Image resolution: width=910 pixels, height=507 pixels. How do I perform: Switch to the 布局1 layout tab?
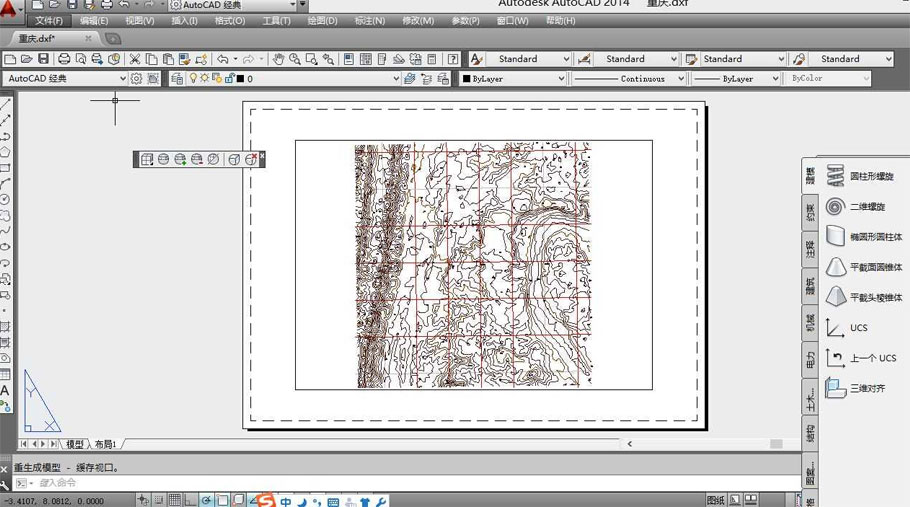pyautogui.click(x=106, y=444)
